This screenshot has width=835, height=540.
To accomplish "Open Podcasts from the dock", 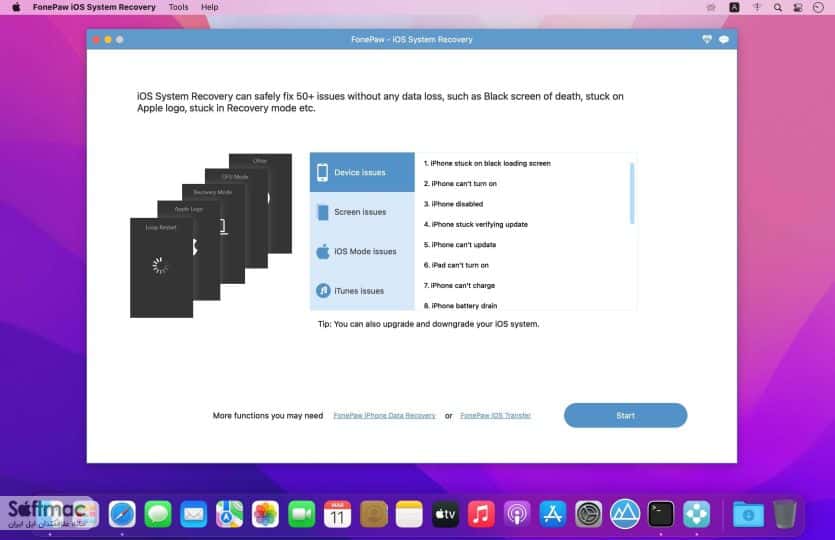I will (517, 514).
